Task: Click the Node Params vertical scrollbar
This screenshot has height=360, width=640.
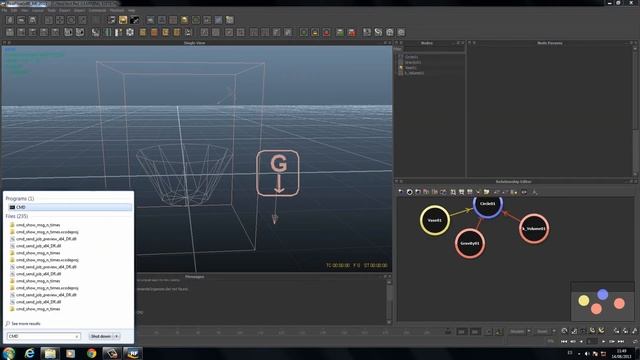Action: tap(636, 110)
